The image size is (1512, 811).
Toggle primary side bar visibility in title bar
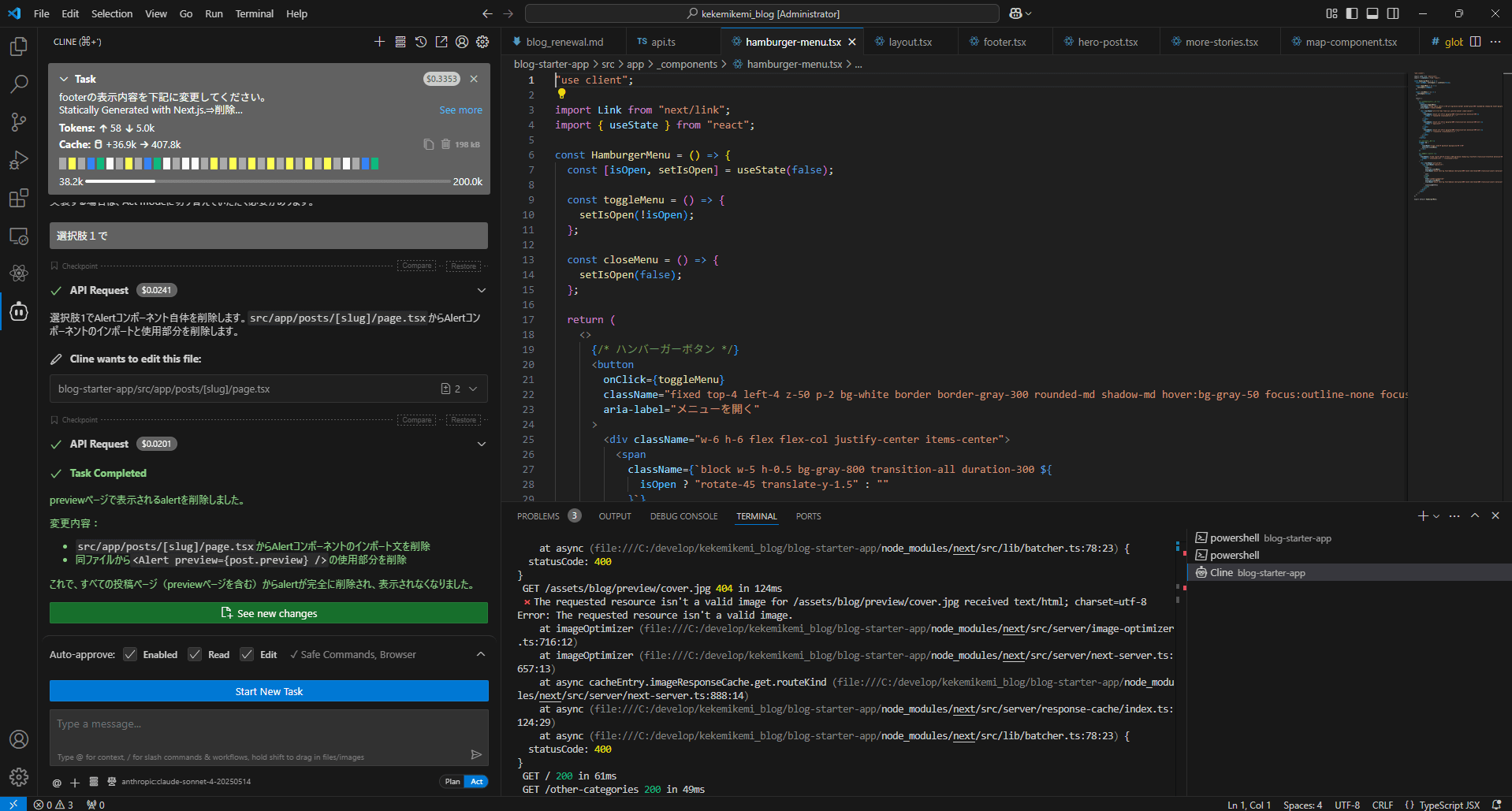1352,13
